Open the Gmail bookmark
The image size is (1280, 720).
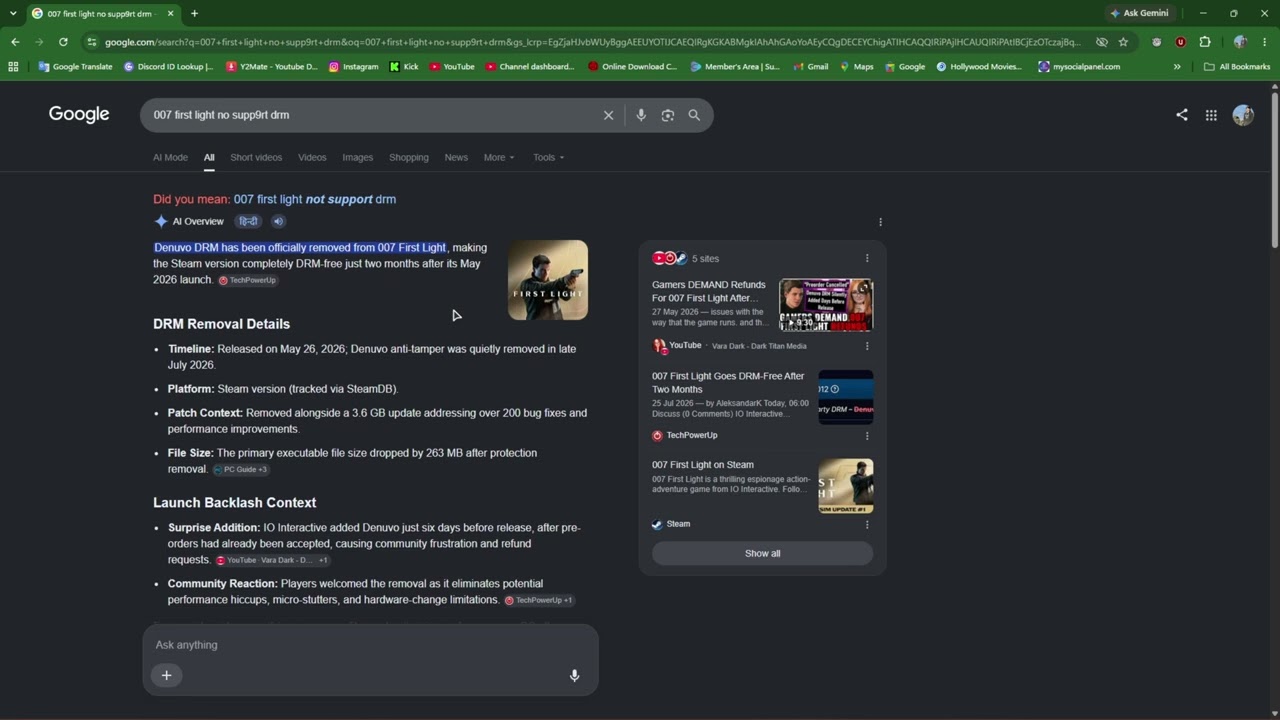click(811, 67)
